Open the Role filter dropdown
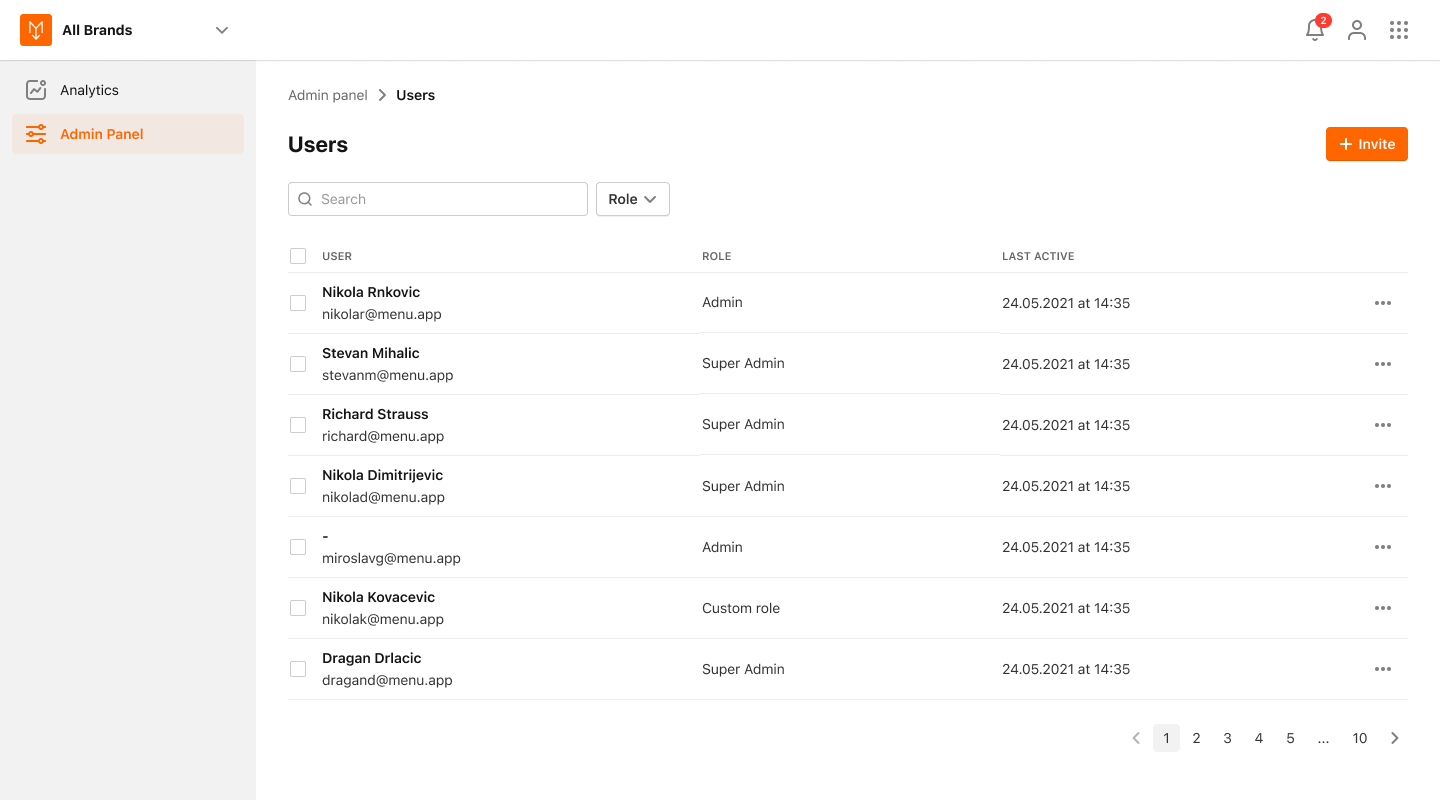The height and width of the screenshot is (800, 1440). pos(632,199)
